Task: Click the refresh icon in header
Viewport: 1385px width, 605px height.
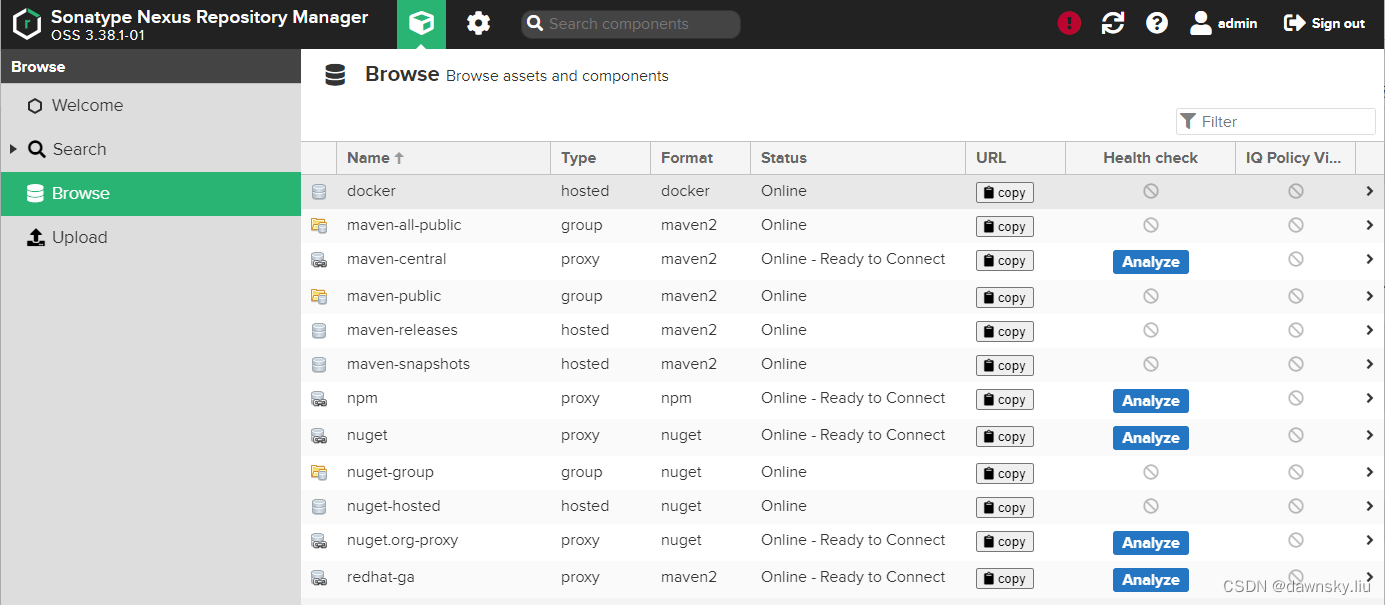Action: 1113,23
